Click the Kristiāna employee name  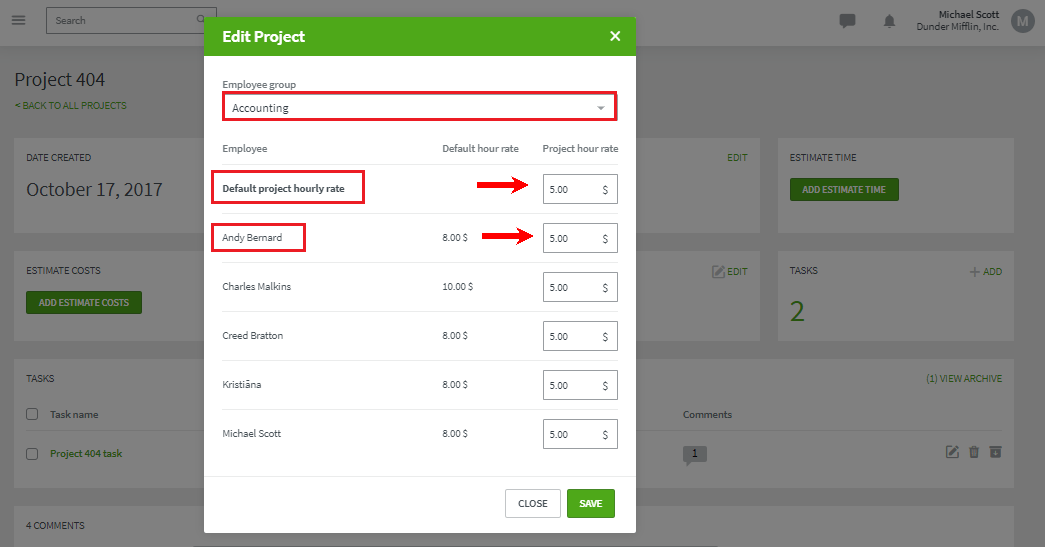coord(241,384)
